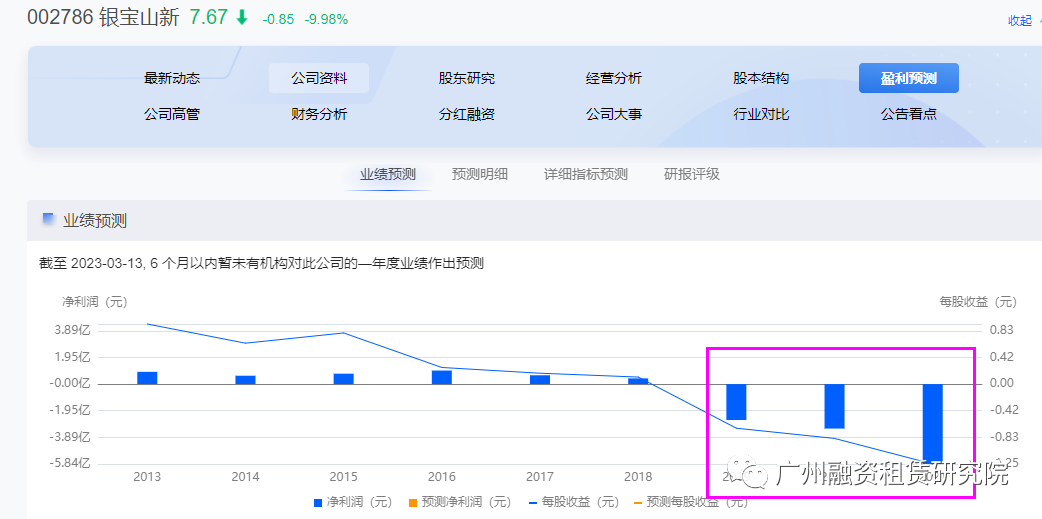
Task: Click the 净利润 (元) axis title
Action: [94, 302]
